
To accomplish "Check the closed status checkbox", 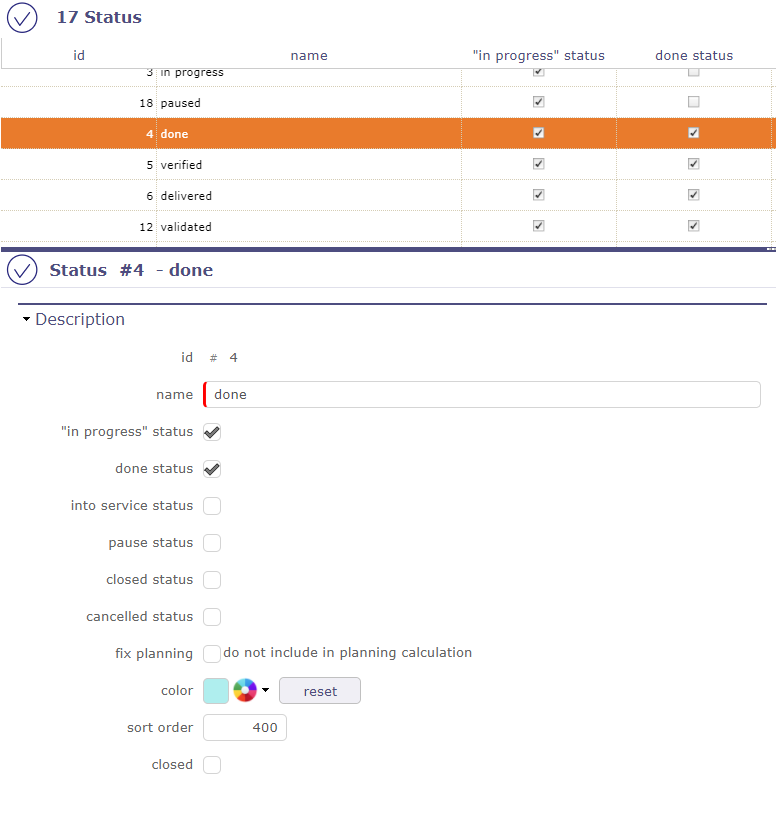I will click(212, 580).
